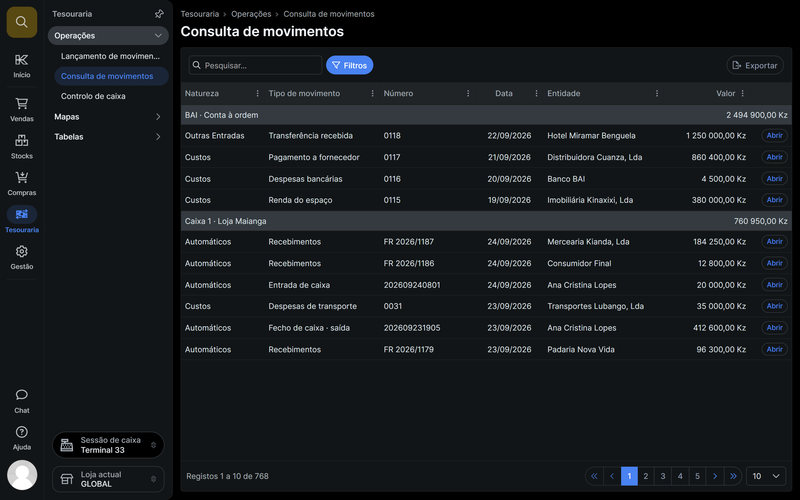Open the search icon in the sidebar
The image size is (800, 500).
(x=21, y=22)
